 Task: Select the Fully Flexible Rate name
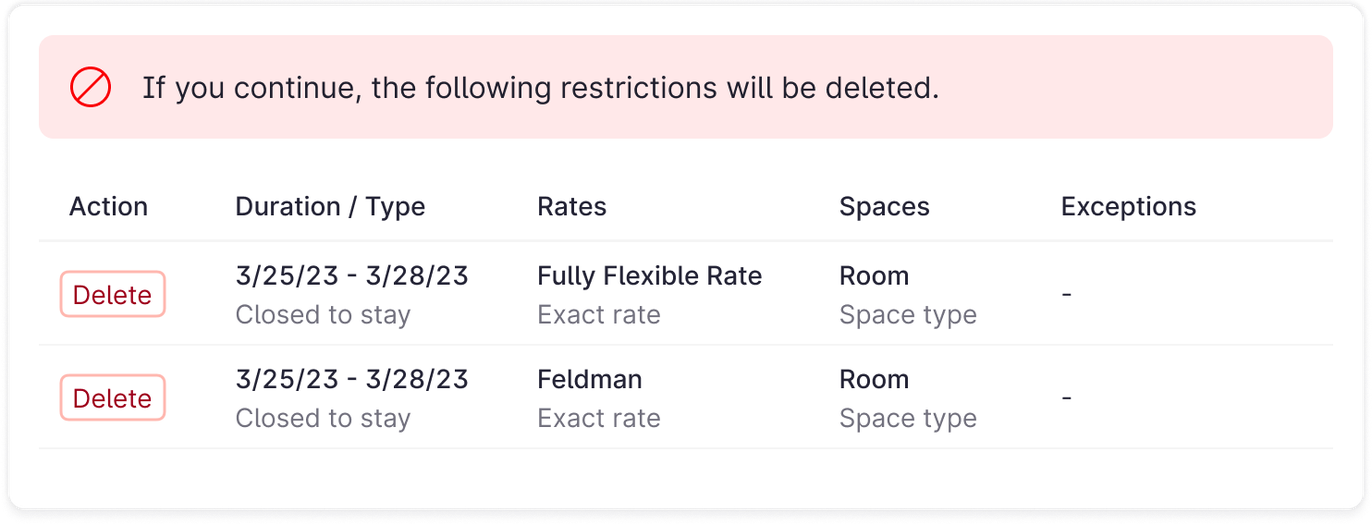click(x=649, y=276)
